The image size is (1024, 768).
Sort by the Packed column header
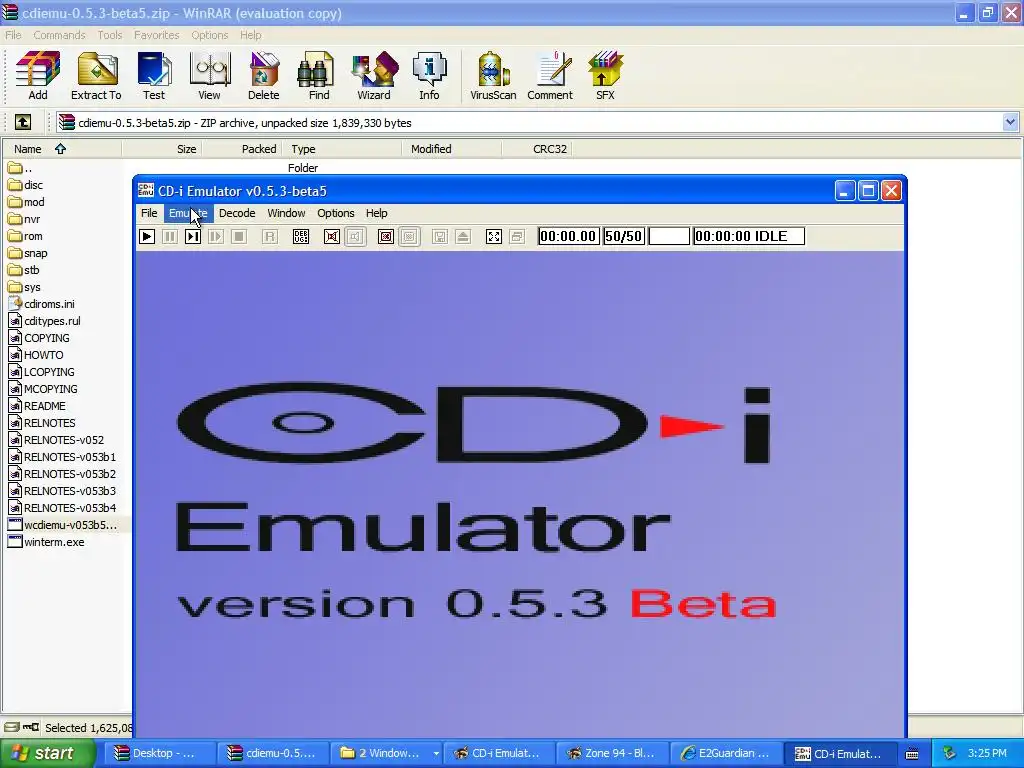point(242,149)
